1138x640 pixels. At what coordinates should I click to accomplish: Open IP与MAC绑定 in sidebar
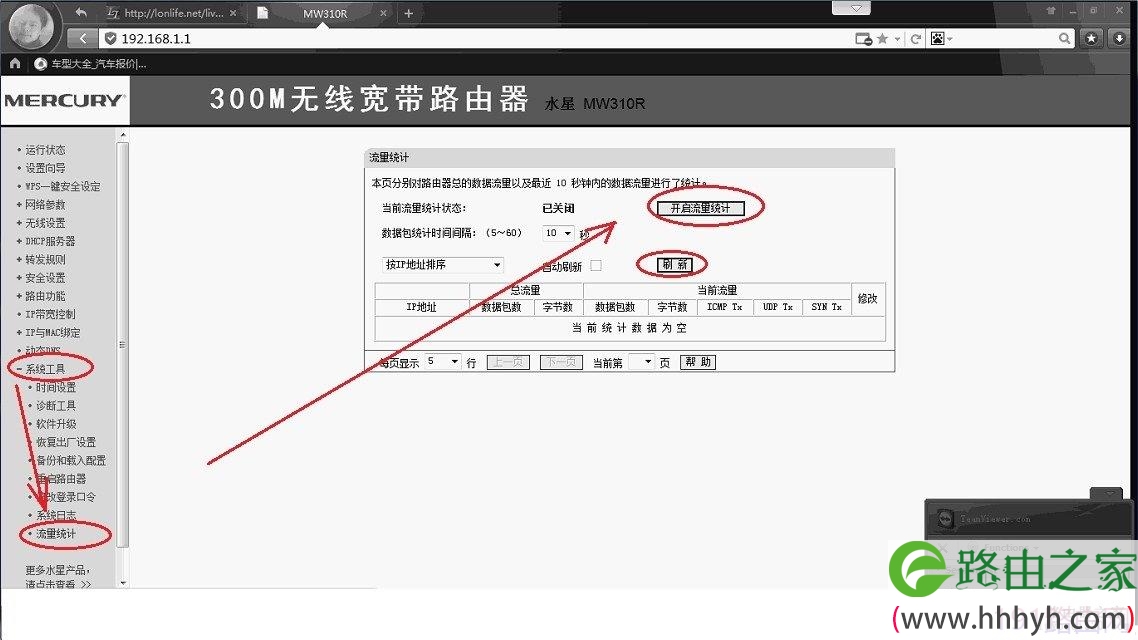click(x=52, y=332)
